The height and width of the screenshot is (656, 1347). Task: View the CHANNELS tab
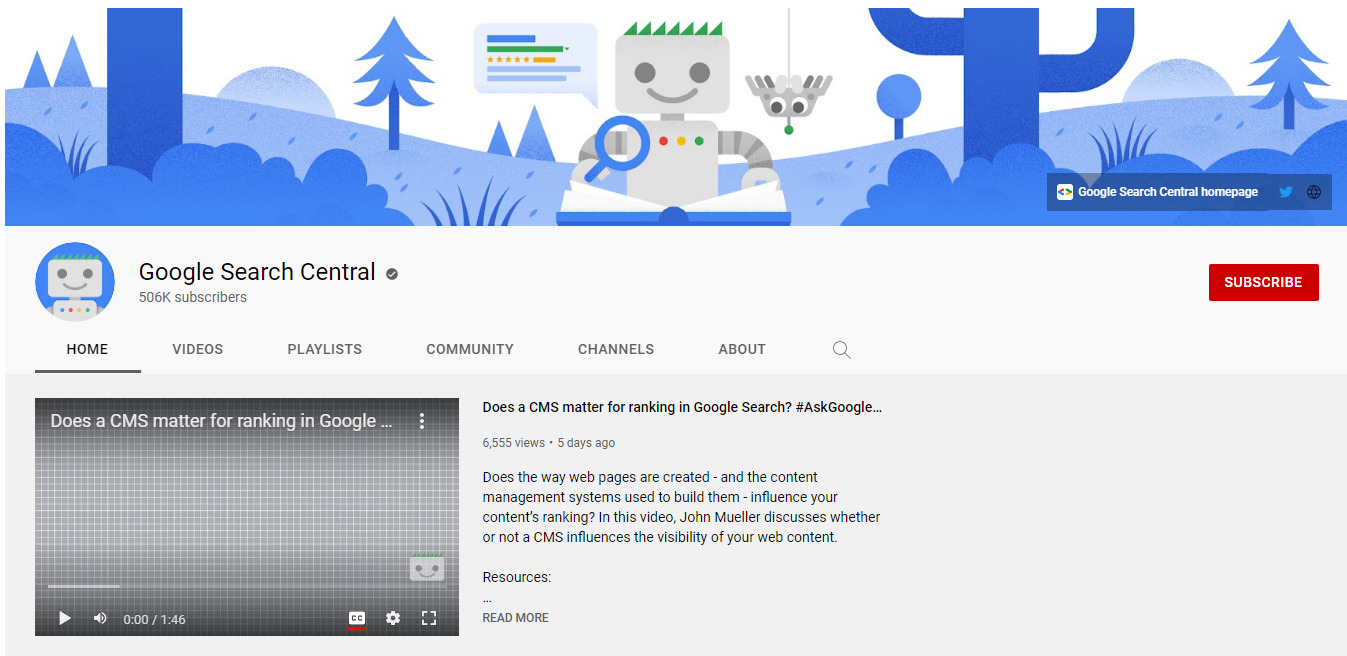tap(616, 349)
